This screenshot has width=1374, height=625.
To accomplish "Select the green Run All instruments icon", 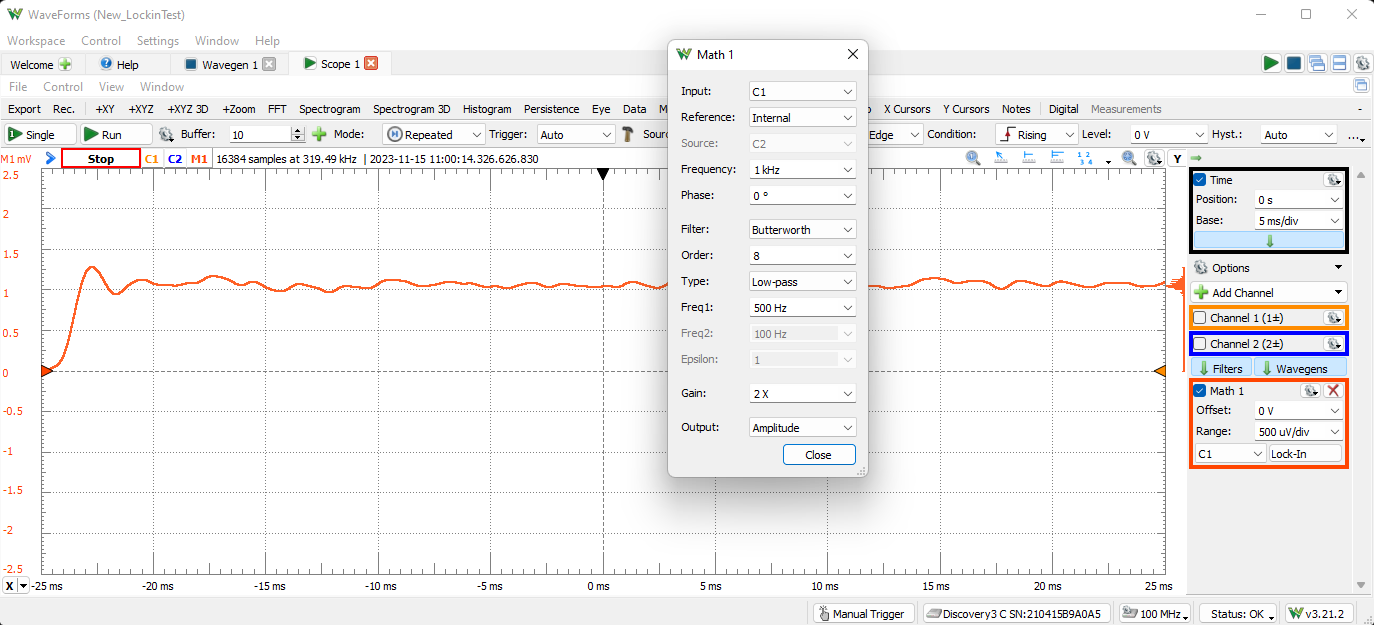I will coord(1271,62).
